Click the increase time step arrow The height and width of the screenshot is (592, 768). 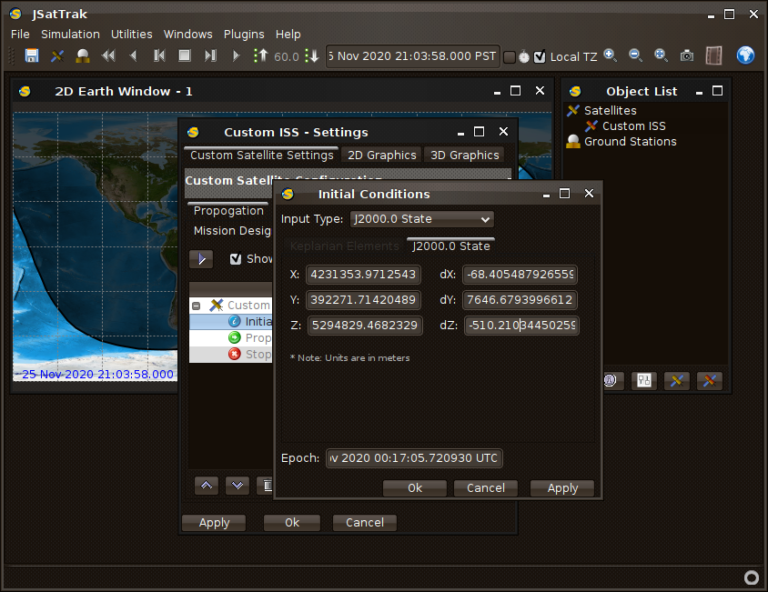(261, 56)
